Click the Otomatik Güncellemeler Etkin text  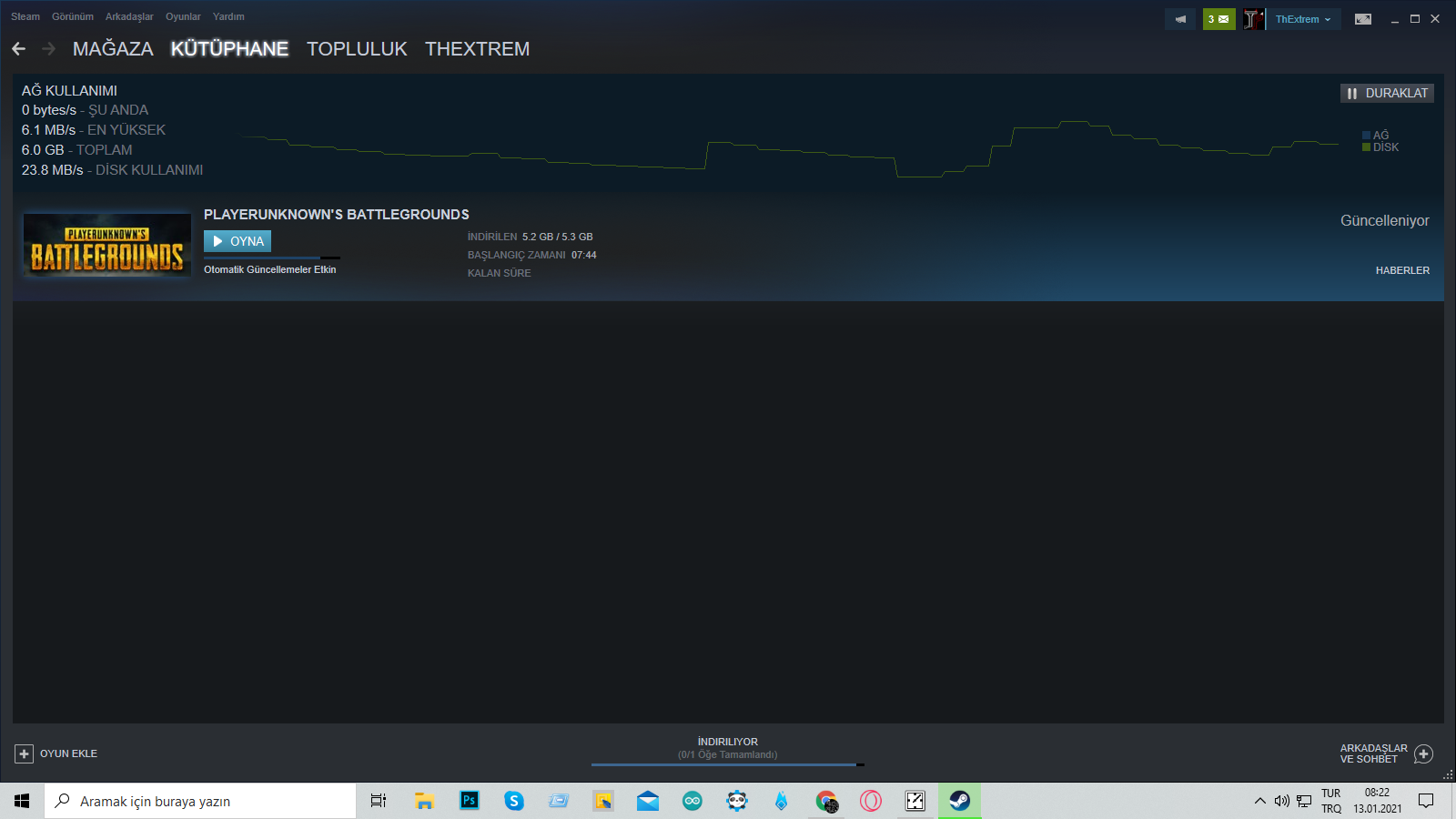[270, 269]
